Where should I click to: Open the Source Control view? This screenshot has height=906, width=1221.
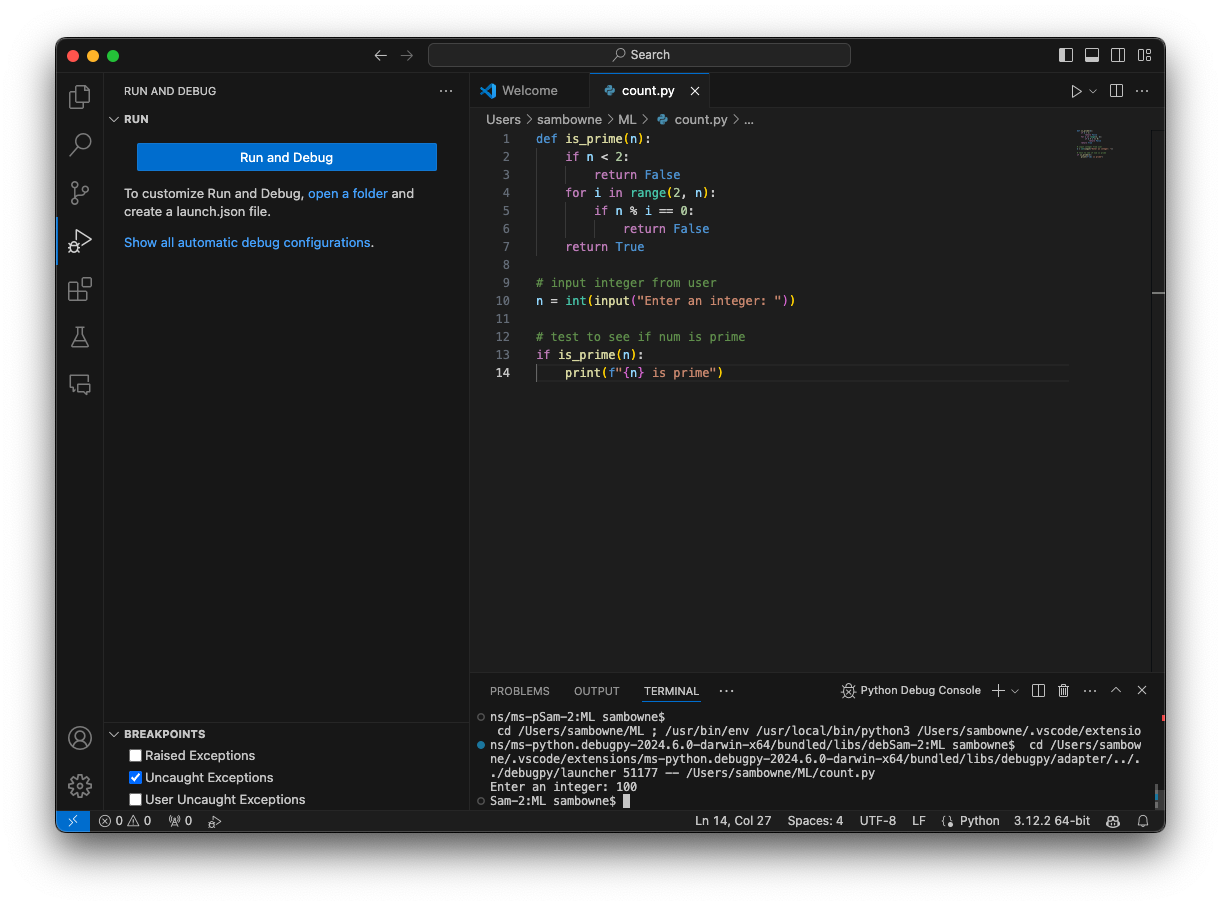[80, 193]
